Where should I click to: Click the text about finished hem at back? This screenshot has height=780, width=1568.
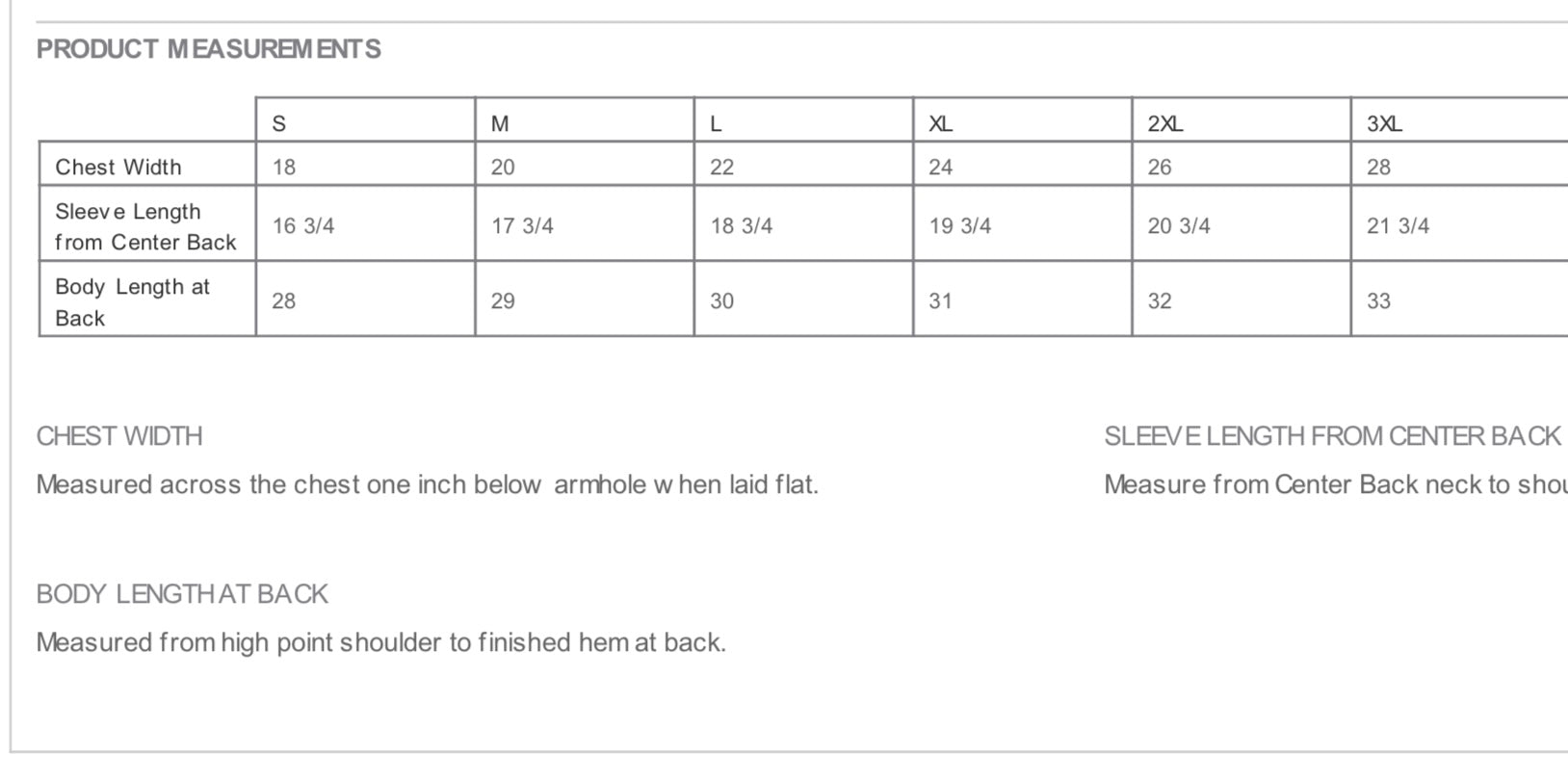coord(380,642)
